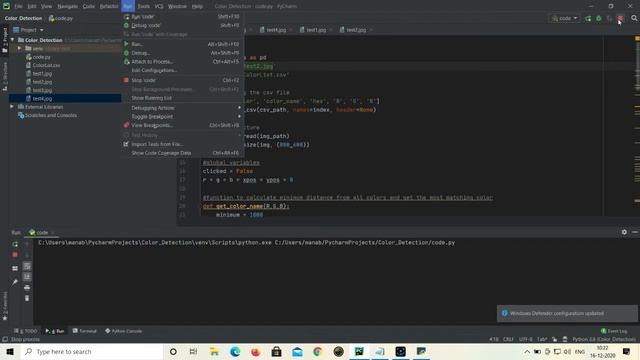Toggle soft-wrap in the Run console
The image size is (640, 360).
tap(27, 266)
